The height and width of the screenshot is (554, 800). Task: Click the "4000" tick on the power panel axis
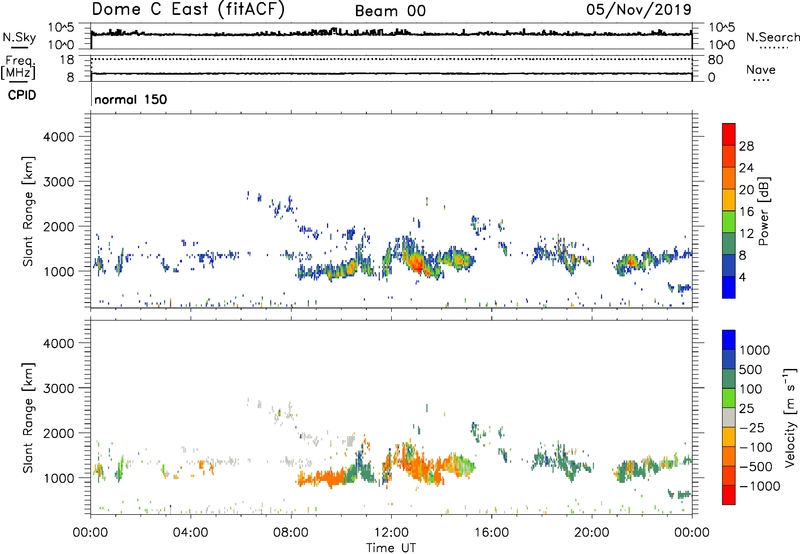[x=58, y=137]
